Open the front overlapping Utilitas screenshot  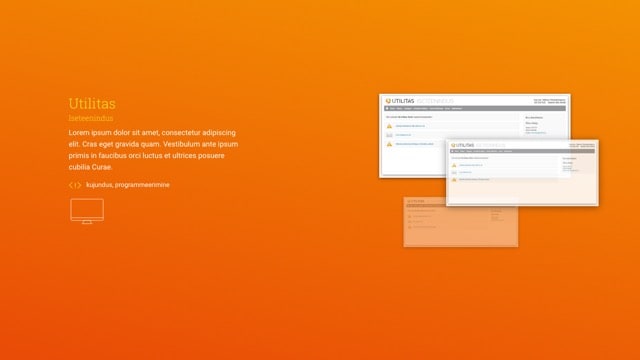pos(522,172)
